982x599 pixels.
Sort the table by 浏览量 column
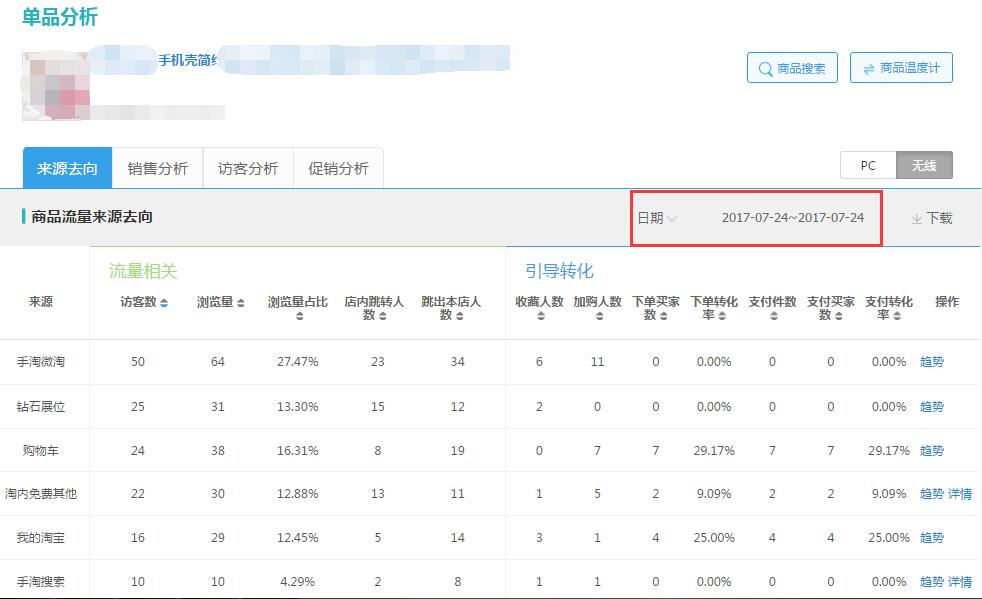(241, 302)
